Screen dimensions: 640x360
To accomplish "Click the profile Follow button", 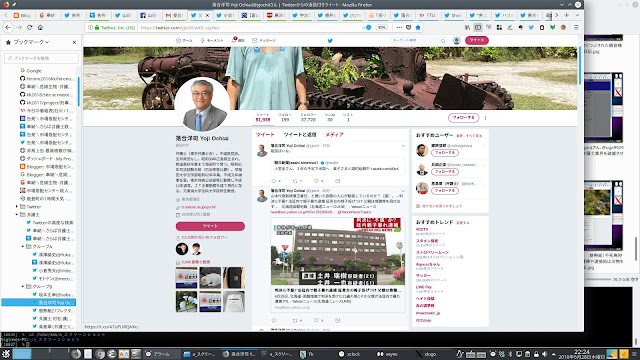I will (463, 118).
